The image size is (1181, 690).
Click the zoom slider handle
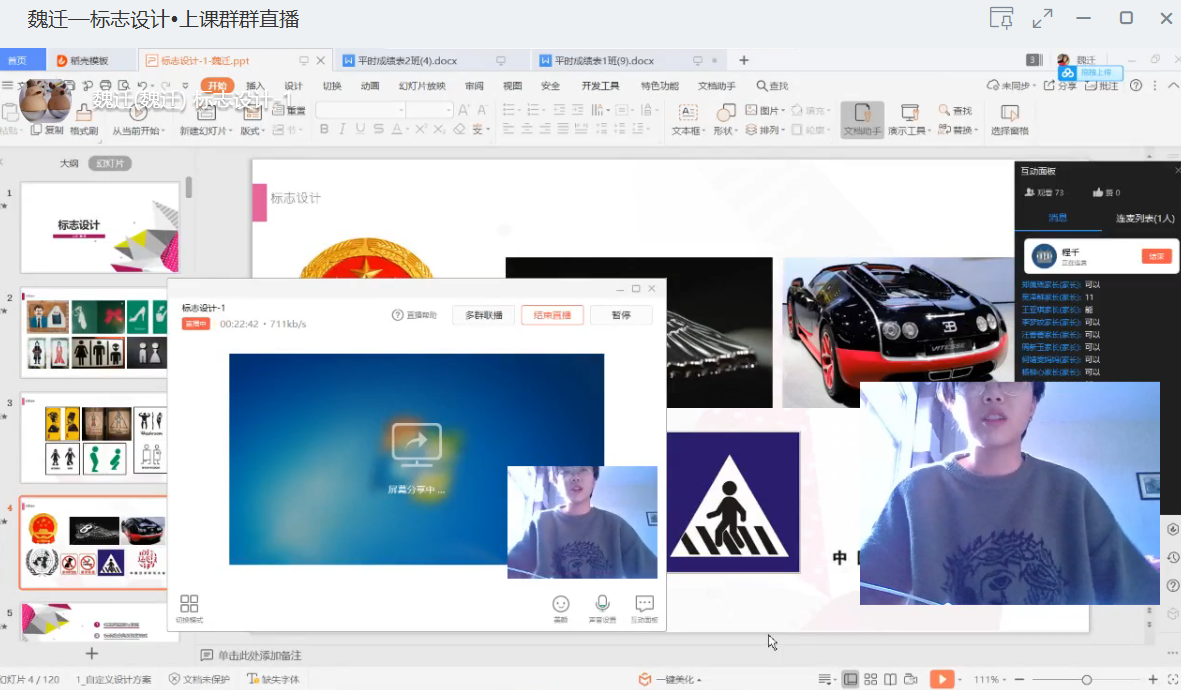coord(1087,680)
